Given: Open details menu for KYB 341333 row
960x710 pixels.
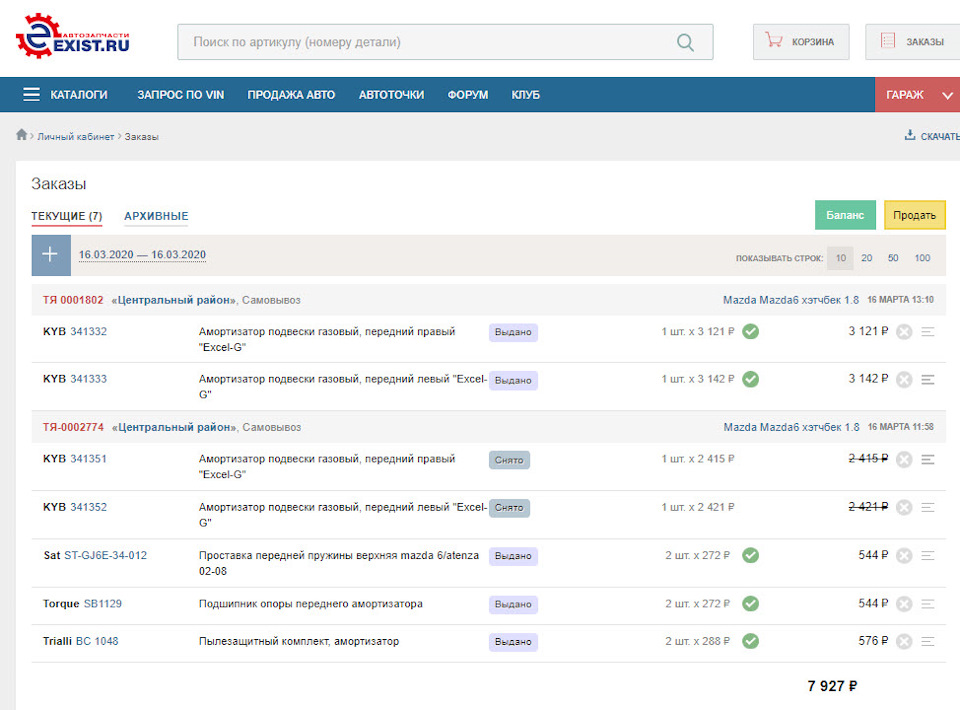Looking at the screenshot, I should pyautogui.click(x=928, y=380).
